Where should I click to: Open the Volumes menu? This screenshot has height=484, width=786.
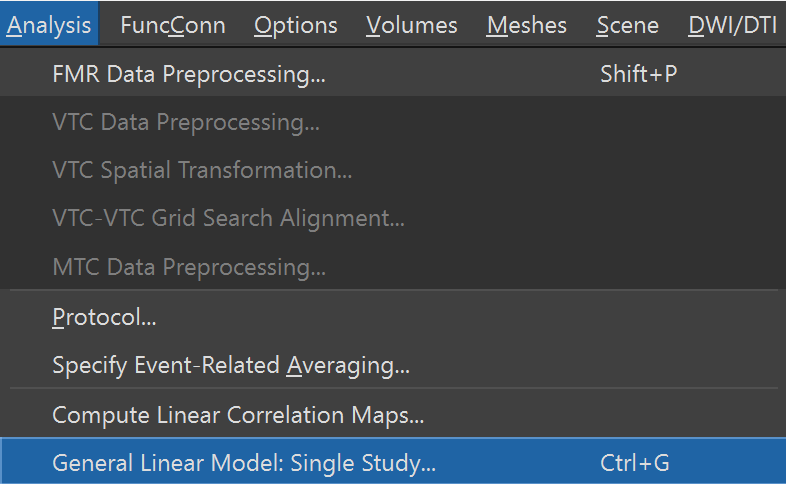412,25
